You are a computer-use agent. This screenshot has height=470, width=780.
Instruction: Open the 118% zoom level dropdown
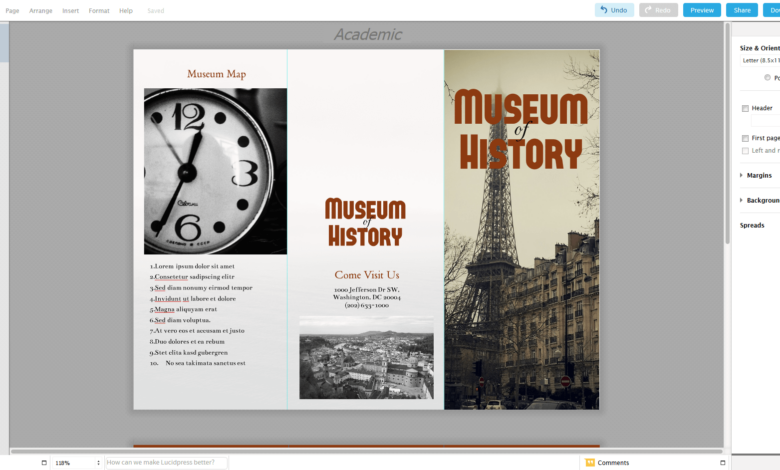coord(74,463)
